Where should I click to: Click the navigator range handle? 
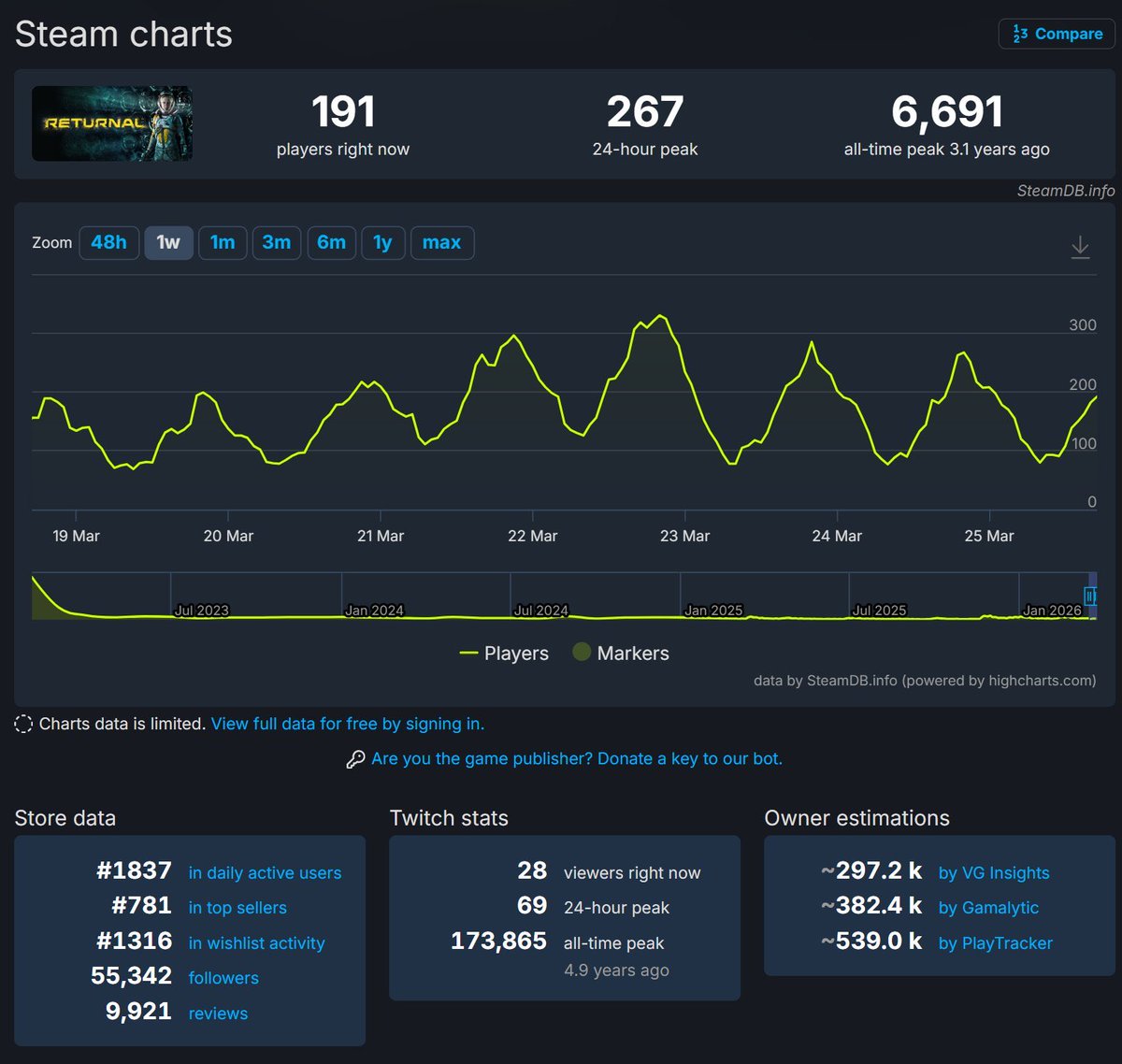tap(1089, 596)
